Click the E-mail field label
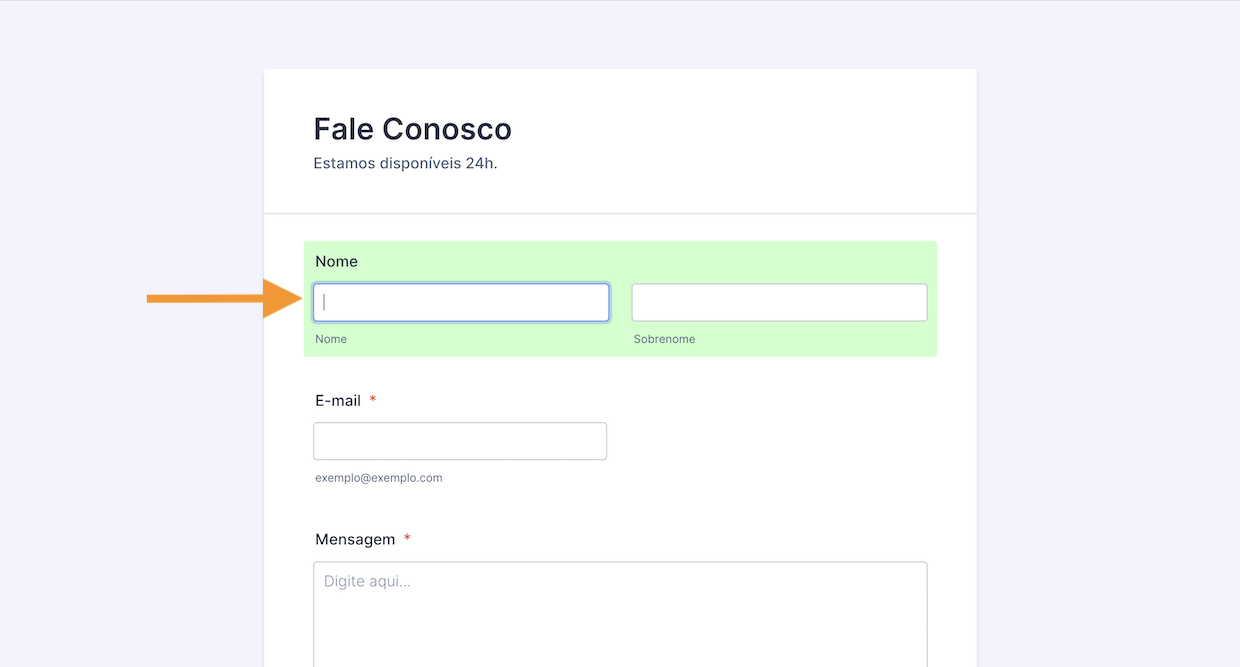 click(338, 400)
